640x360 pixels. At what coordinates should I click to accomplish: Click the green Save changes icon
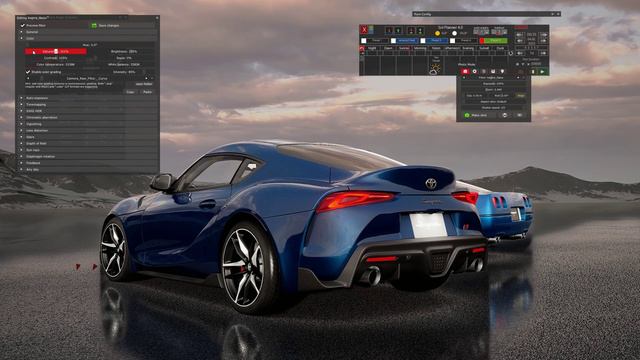(x=94, y=25)
